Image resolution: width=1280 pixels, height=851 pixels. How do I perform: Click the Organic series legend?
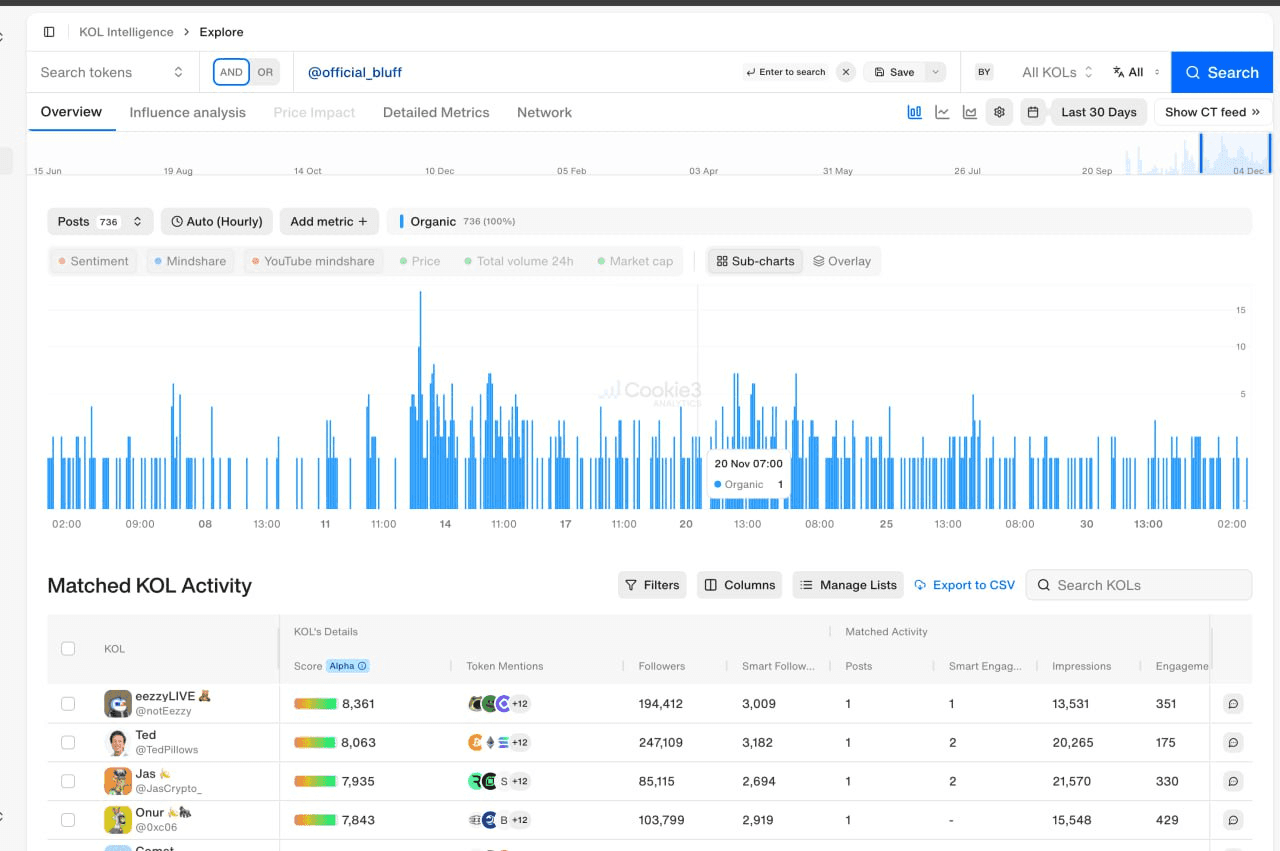click(x=458, y=221)
